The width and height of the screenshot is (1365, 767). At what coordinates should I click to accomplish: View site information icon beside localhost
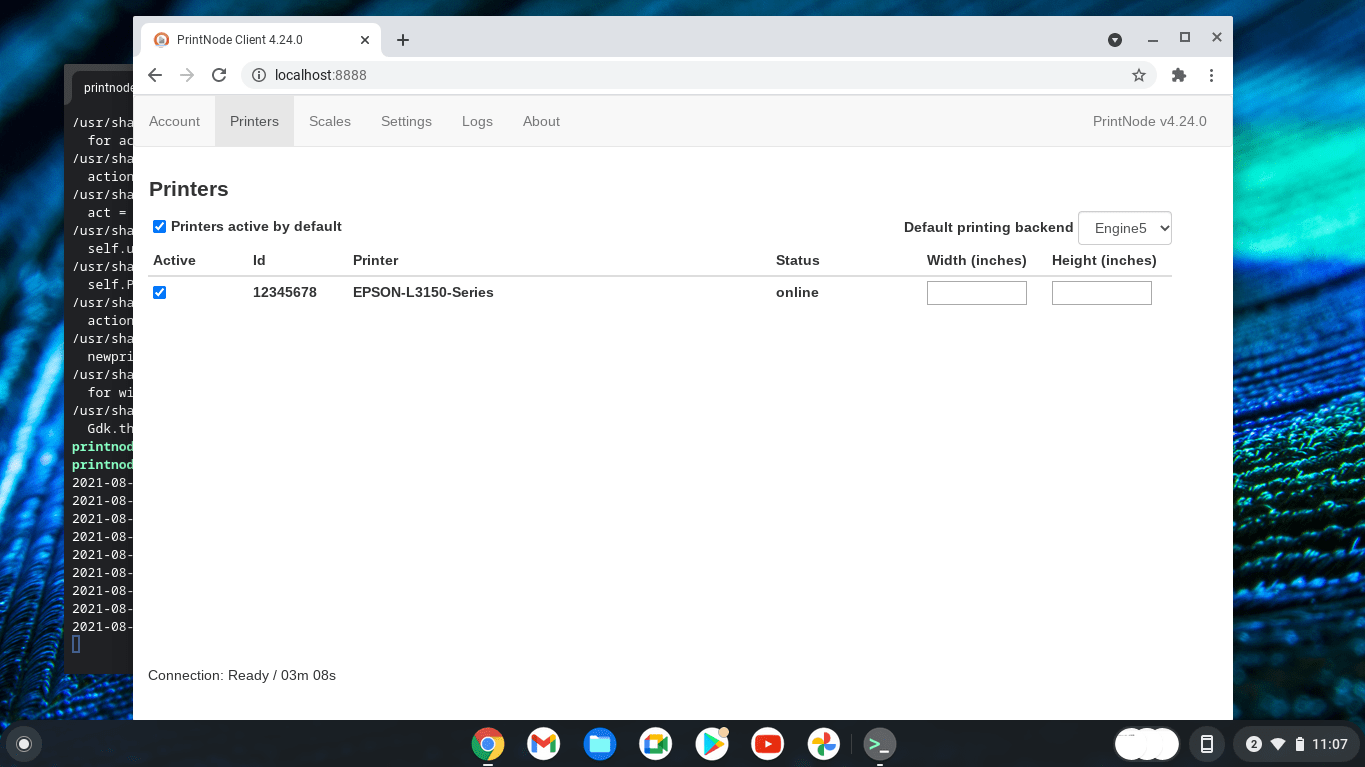(258, 75)
